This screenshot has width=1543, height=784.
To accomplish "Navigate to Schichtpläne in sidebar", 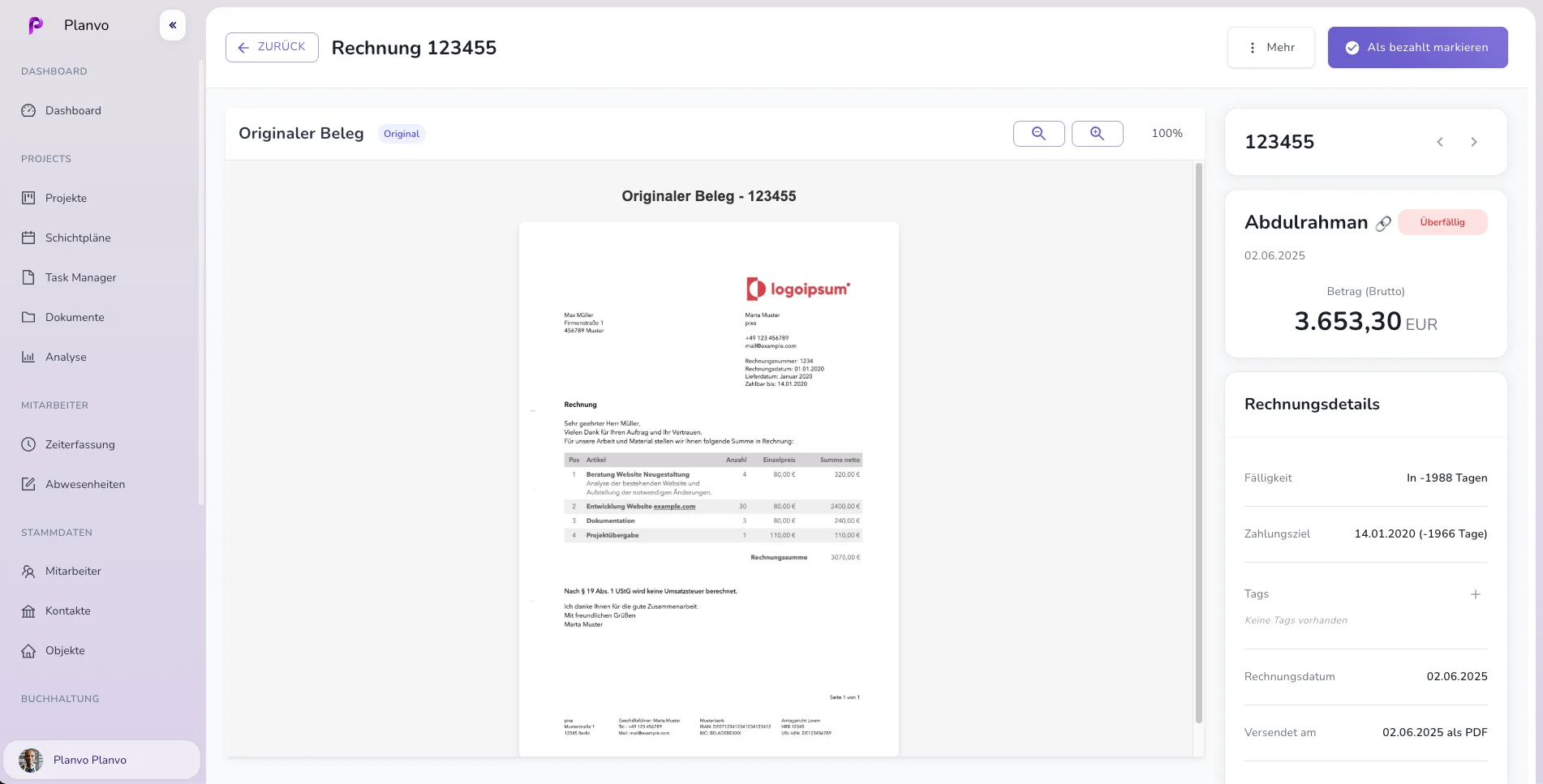I will [78, 238].
